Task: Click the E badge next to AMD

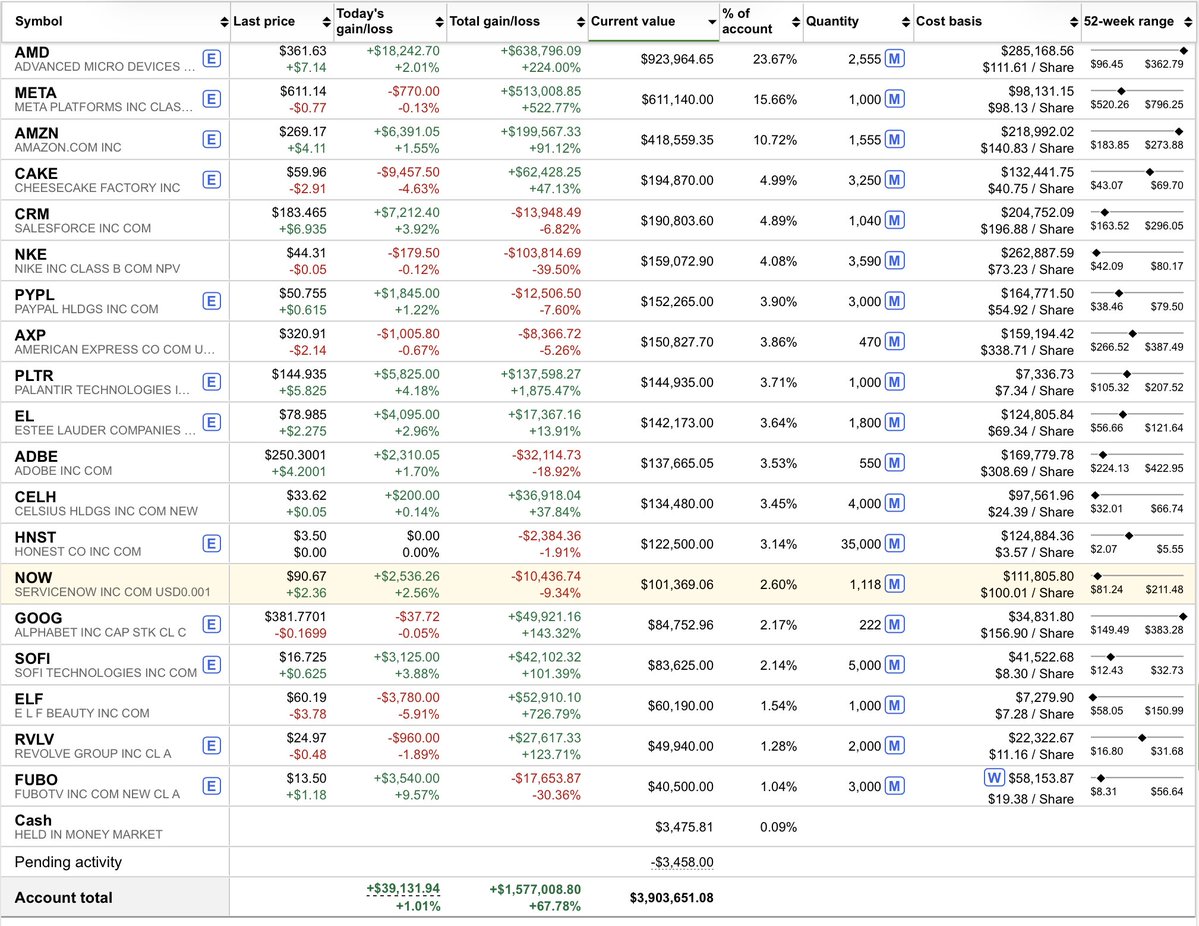Action: 212,59
